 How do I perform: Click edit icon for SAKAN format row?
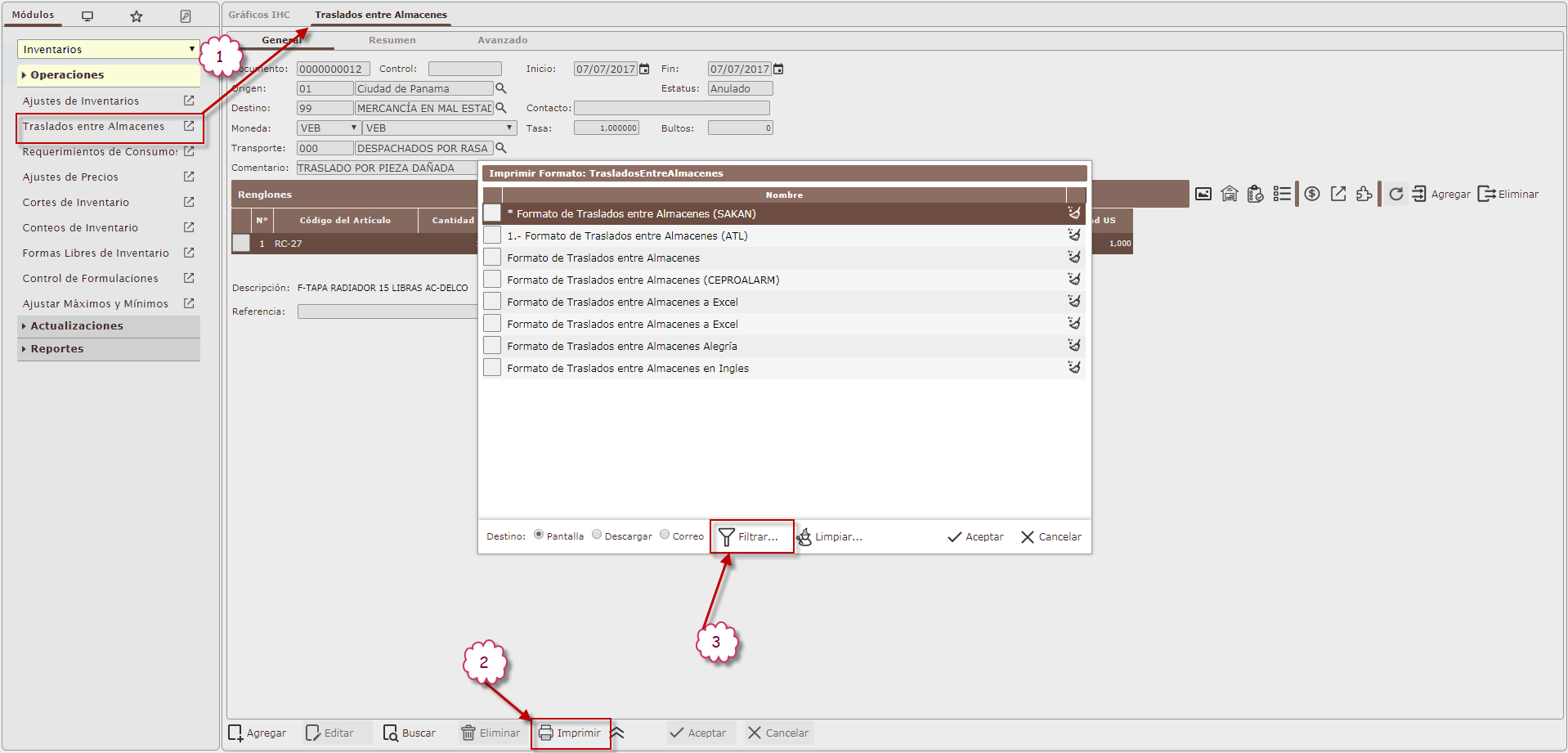tap(1074, 213)
